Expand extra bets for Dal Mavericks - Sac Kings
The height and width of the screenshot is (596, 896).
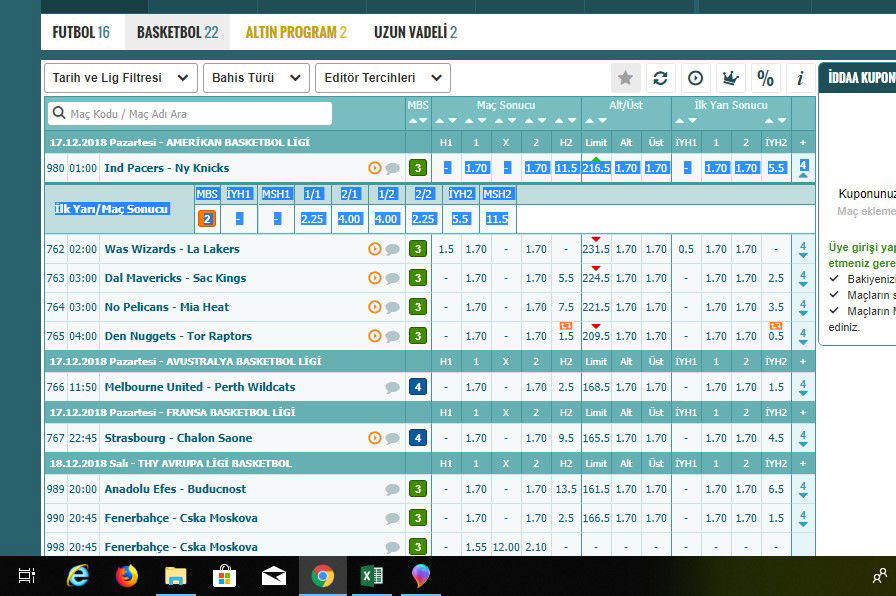(803, 278)
